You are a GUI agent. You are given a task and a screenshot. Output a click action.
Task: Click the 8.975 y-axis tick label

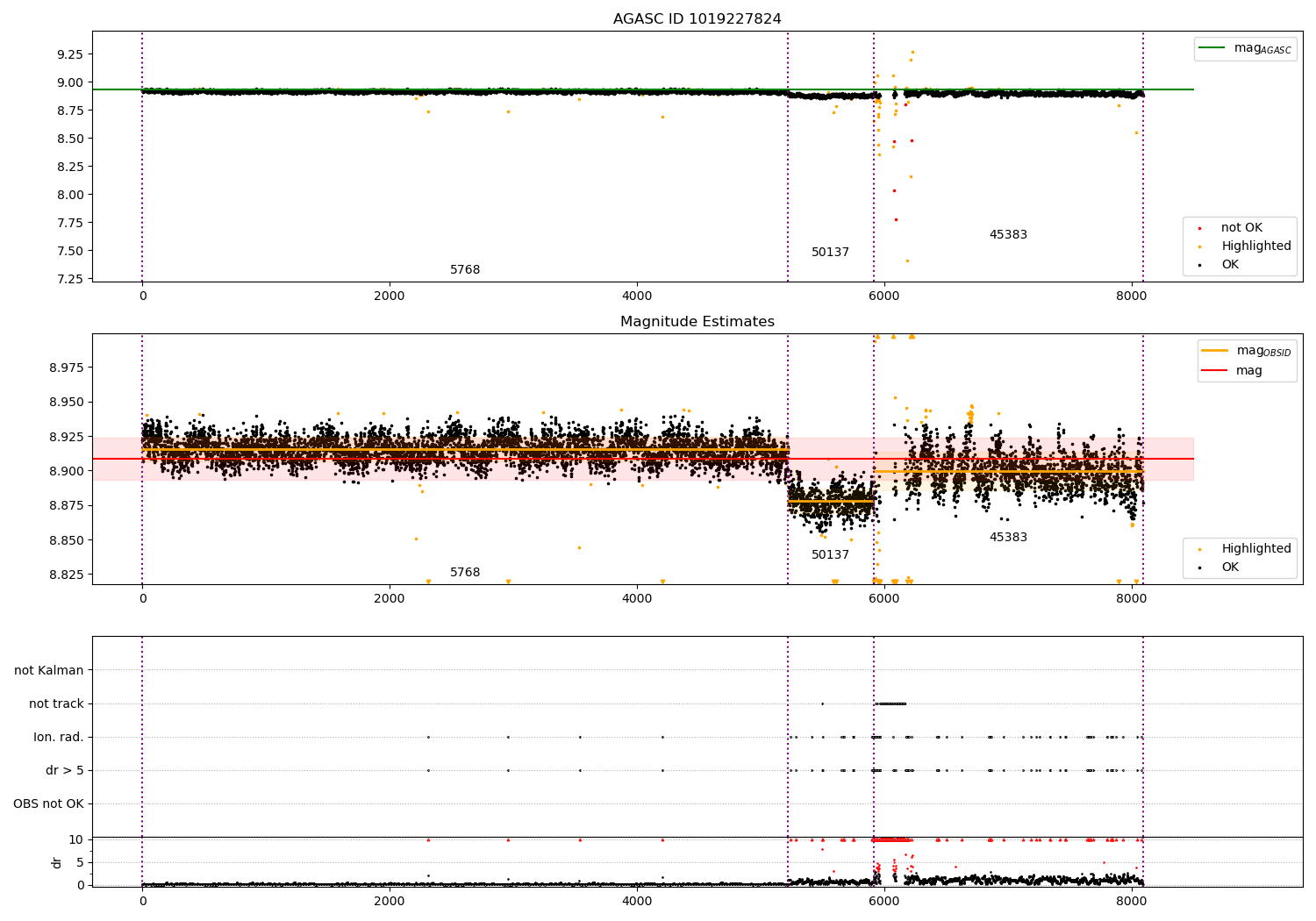tap(66, 368)
